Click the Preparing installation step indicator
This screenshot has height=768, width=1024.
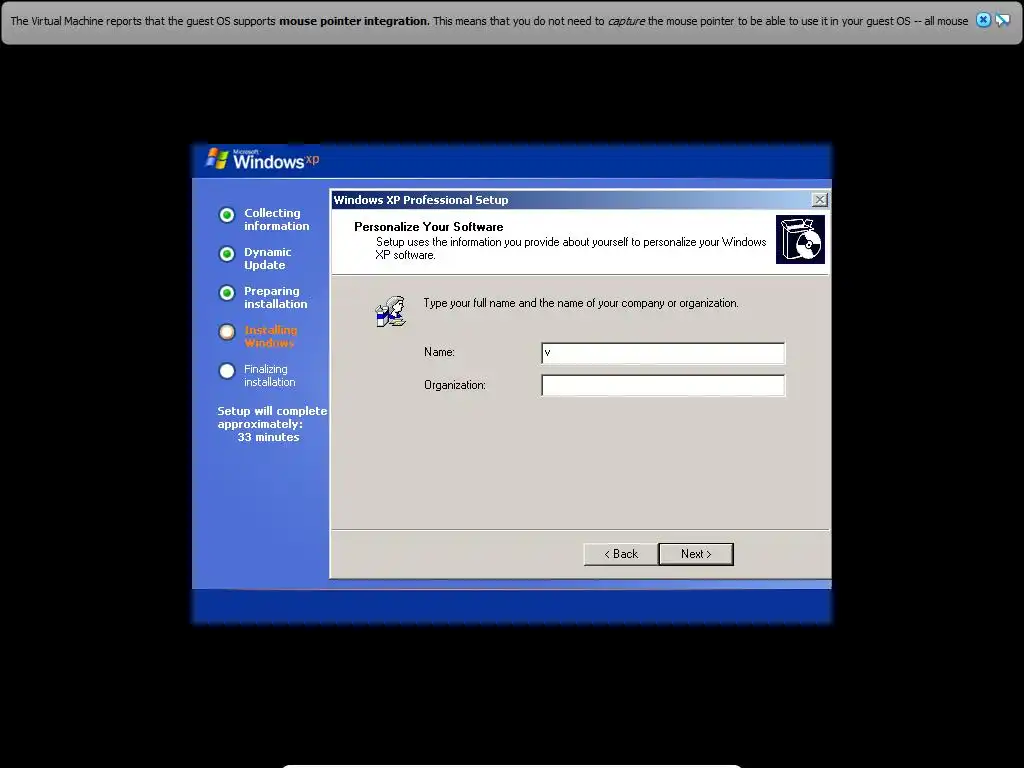tap(227, 293)
